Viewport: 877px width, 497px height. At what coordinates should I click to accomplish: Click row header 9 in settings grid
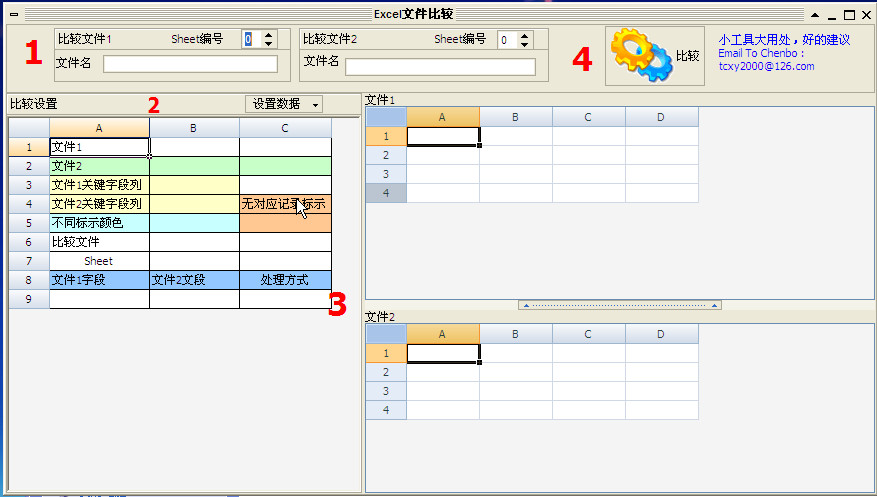(x=29, y=299)
